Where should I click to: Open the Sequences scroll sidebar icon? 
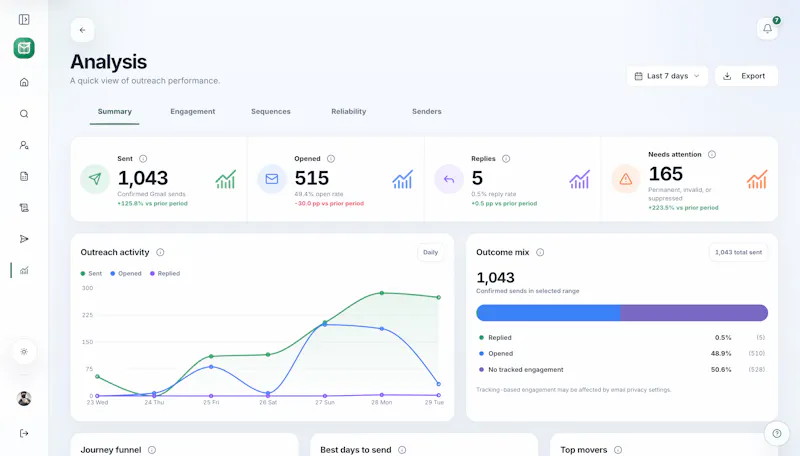tap(24, 208)
